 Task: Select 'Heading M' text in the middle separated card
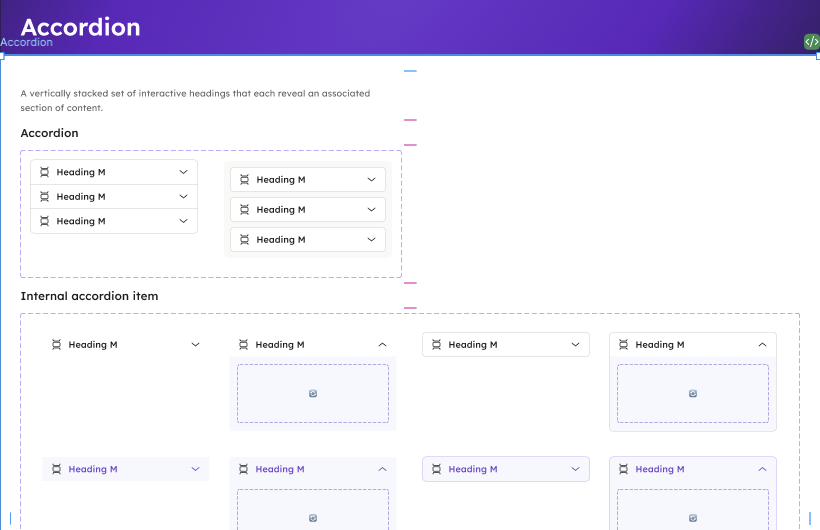[281, 210]
